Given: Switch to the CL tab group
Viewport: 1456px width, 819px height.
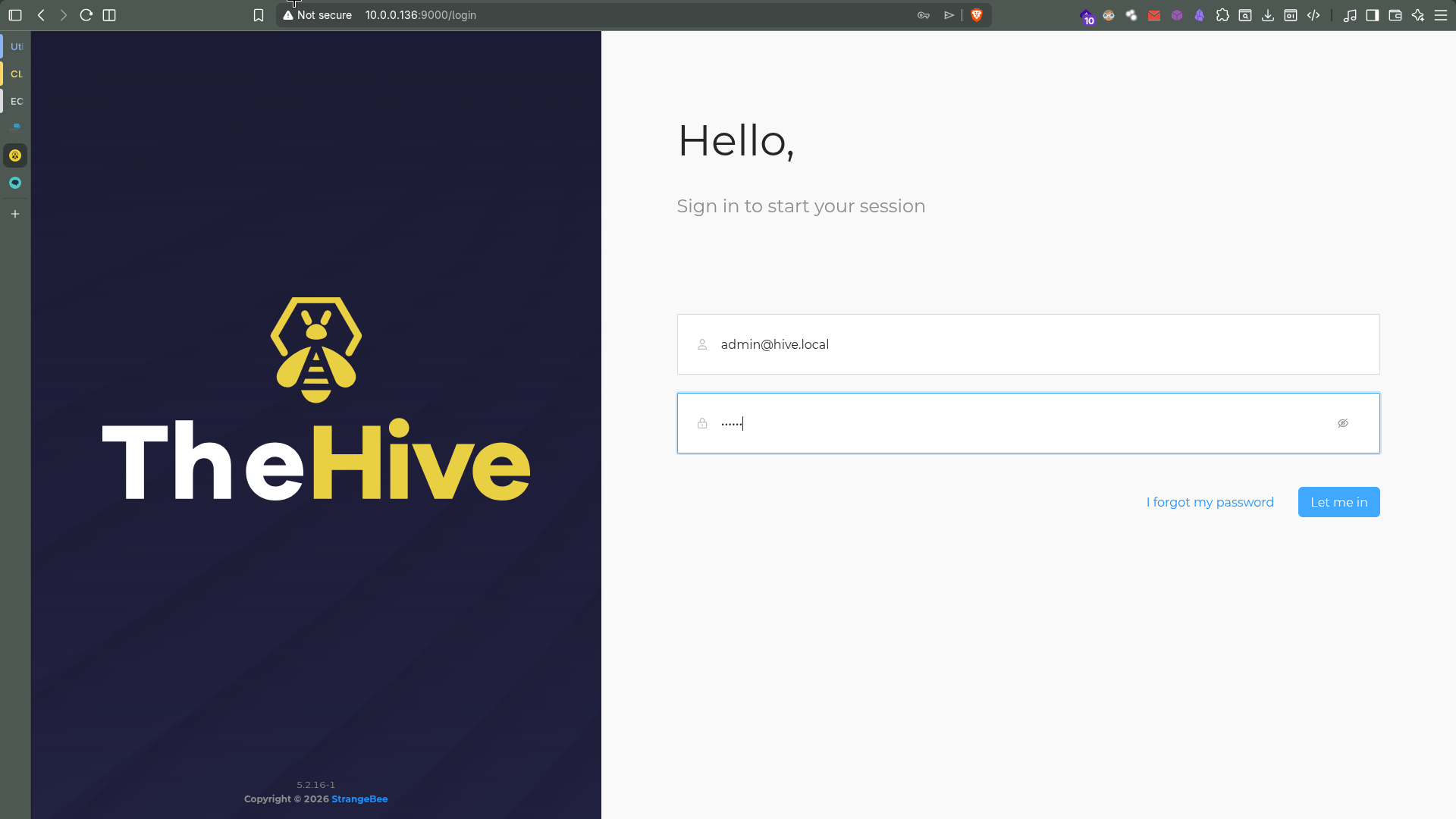Looking at the screenshot, I should click(x=16, y=74).
